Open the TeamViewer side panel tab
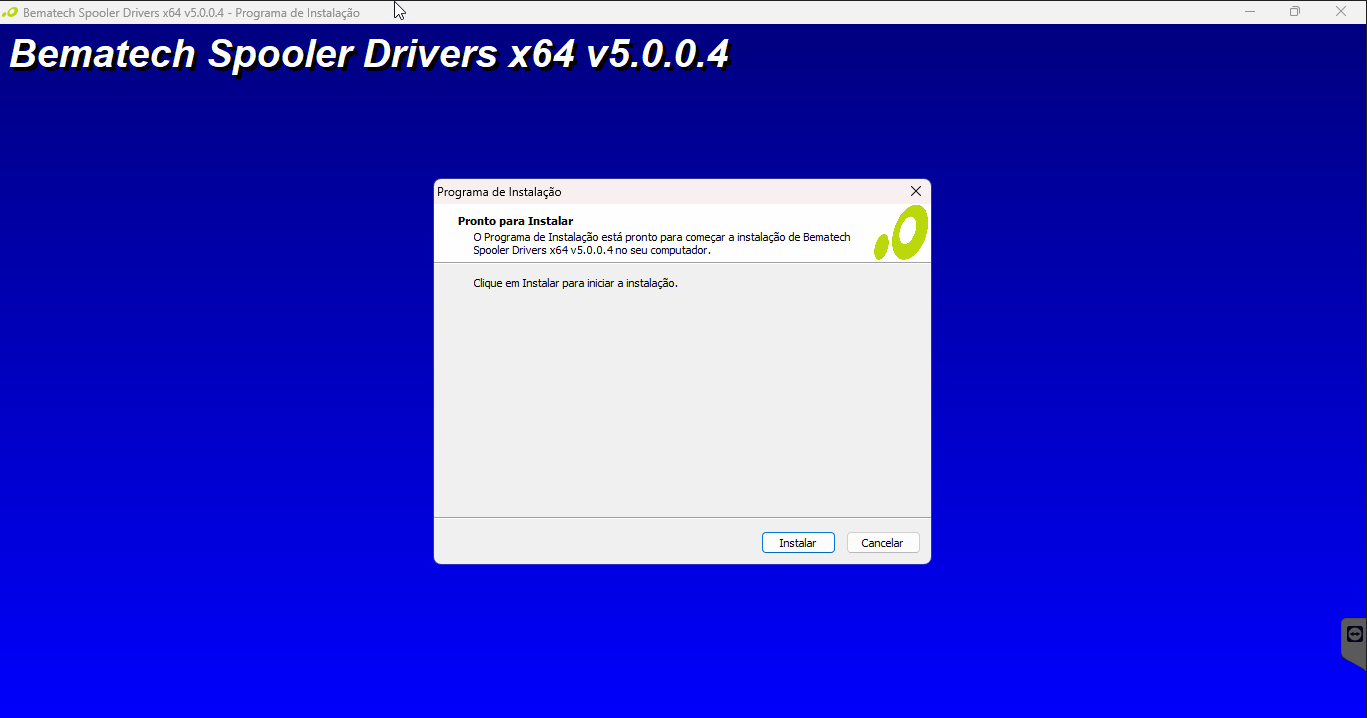The height and width of the screenshot is (718, 1367). [x=1354, y=643]
